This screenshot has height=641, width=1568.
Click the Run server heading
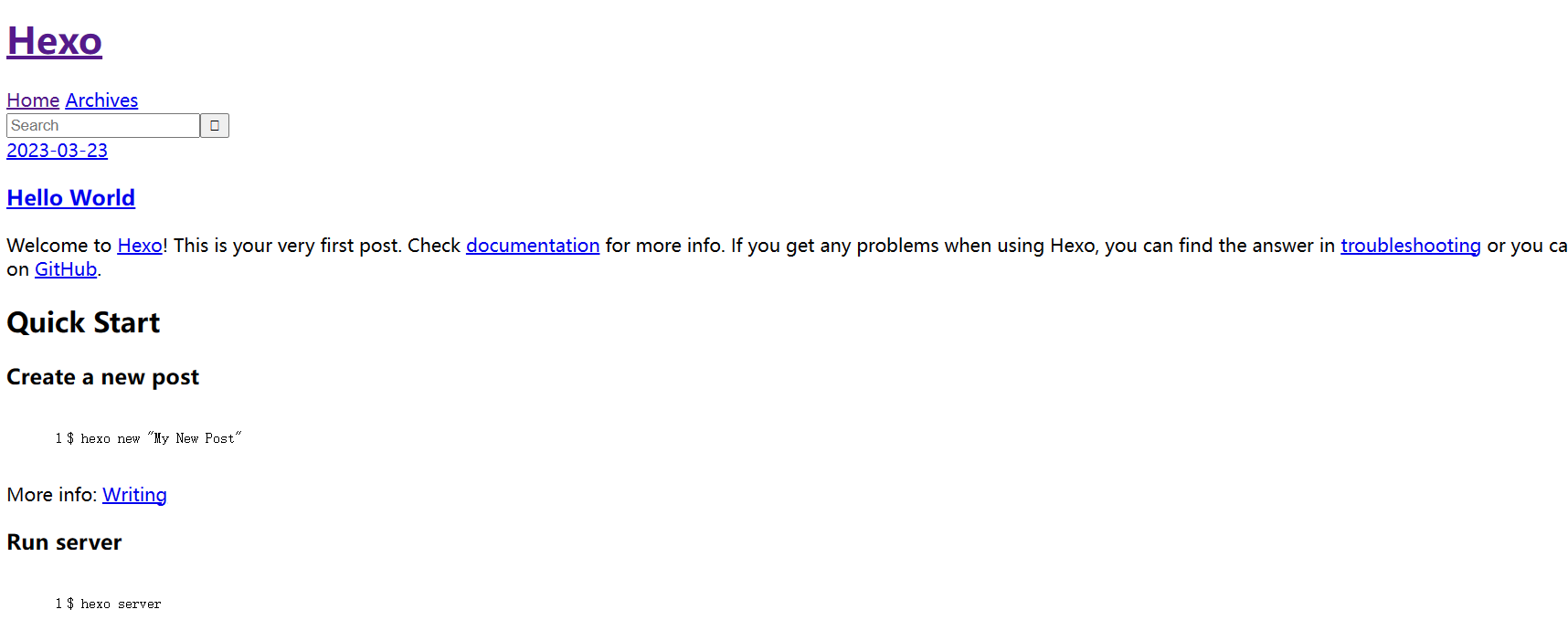coord(64,542)
